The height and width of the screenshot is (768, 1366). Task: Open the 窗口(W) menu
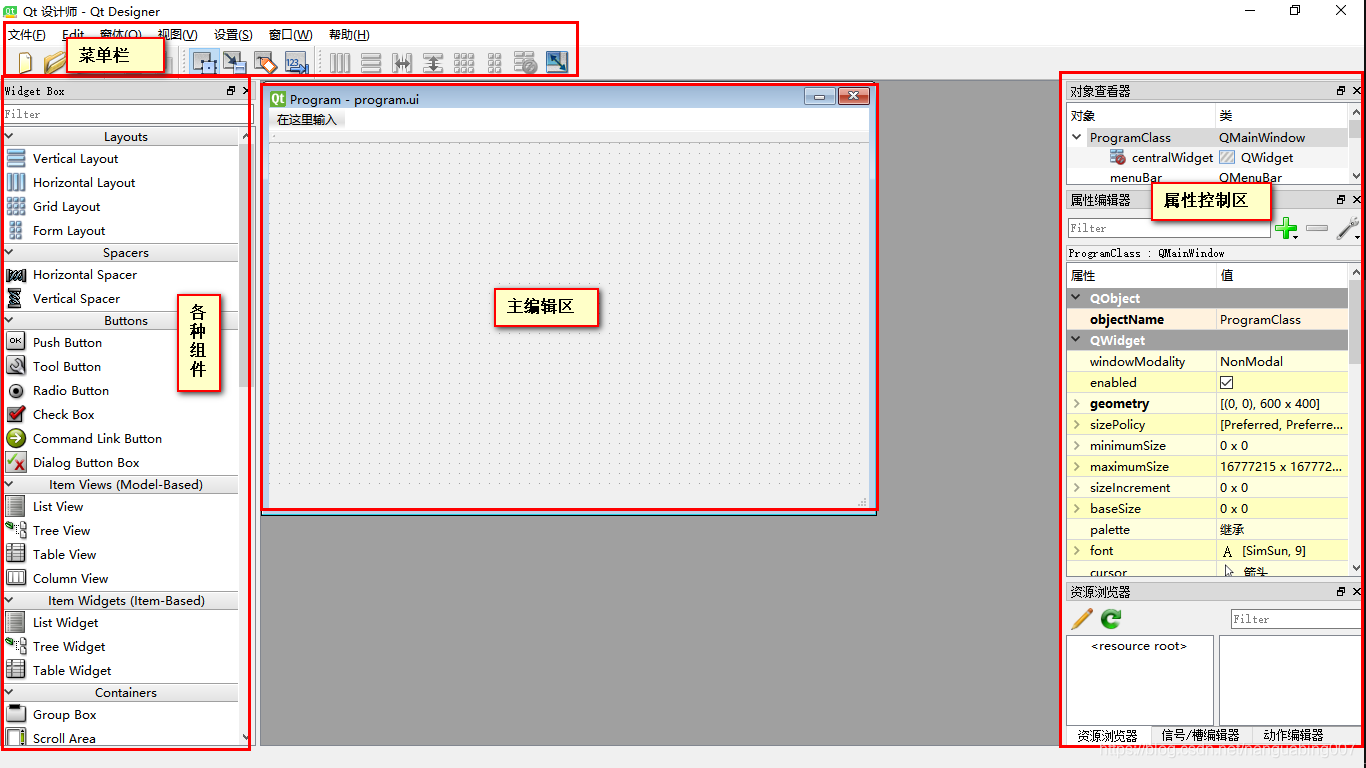click(x=291, y=35)
